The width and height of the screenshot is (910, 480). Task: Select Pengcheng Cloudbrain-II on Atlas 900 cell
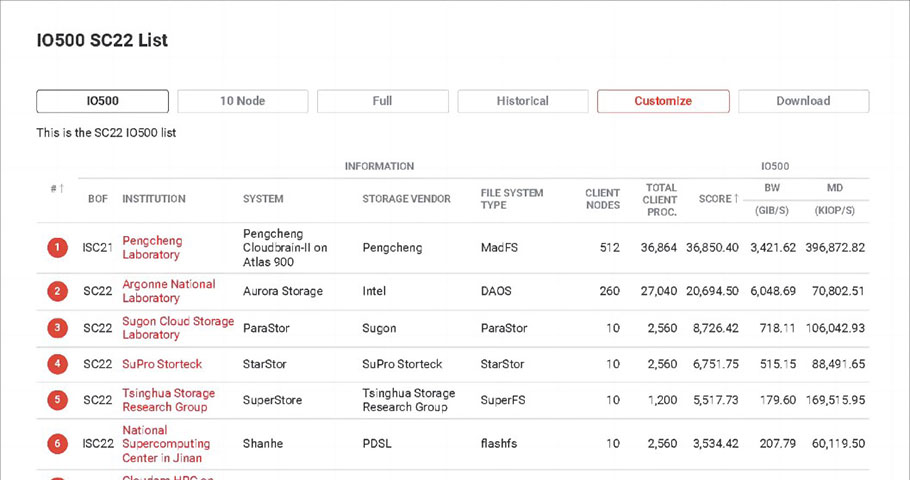tap(285, 248)
